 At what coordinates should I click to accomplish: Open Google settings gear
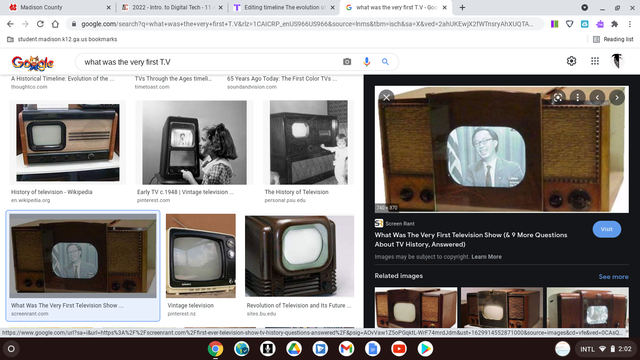pyautogui.click(x=571, y=61)
